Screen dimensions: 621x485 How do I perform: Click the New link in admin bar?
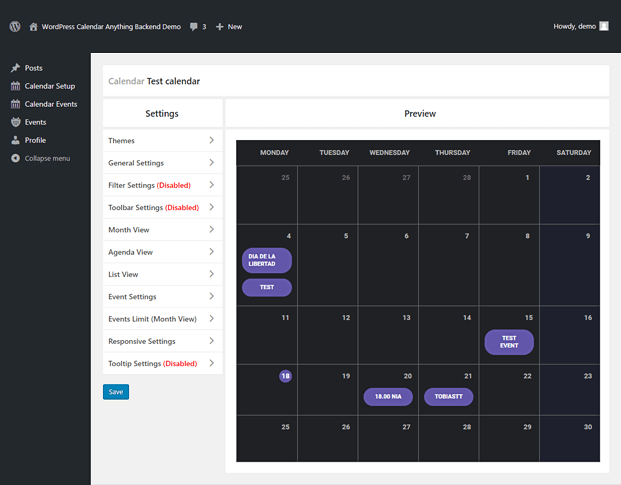click(x=235, y=27)
